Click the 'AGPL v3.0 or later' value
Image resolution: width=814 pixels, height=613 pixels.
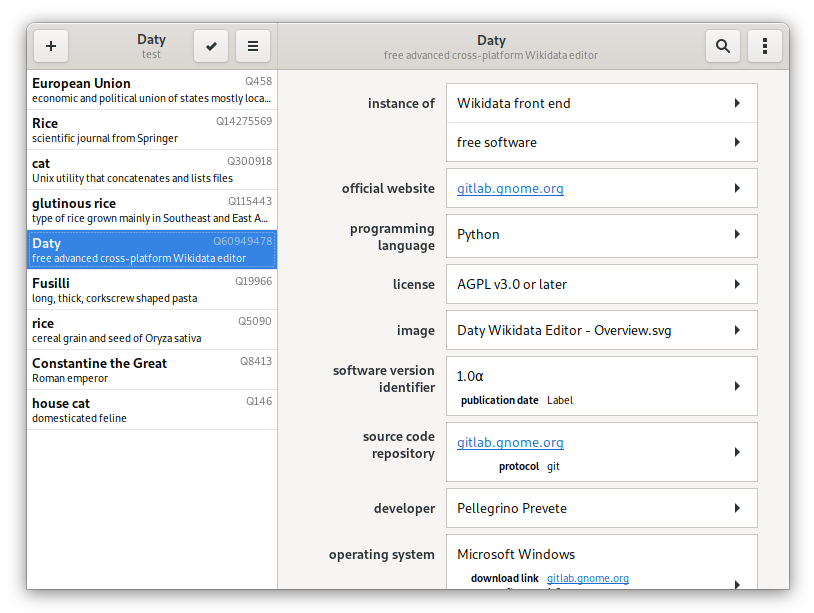tap(512, 284)
